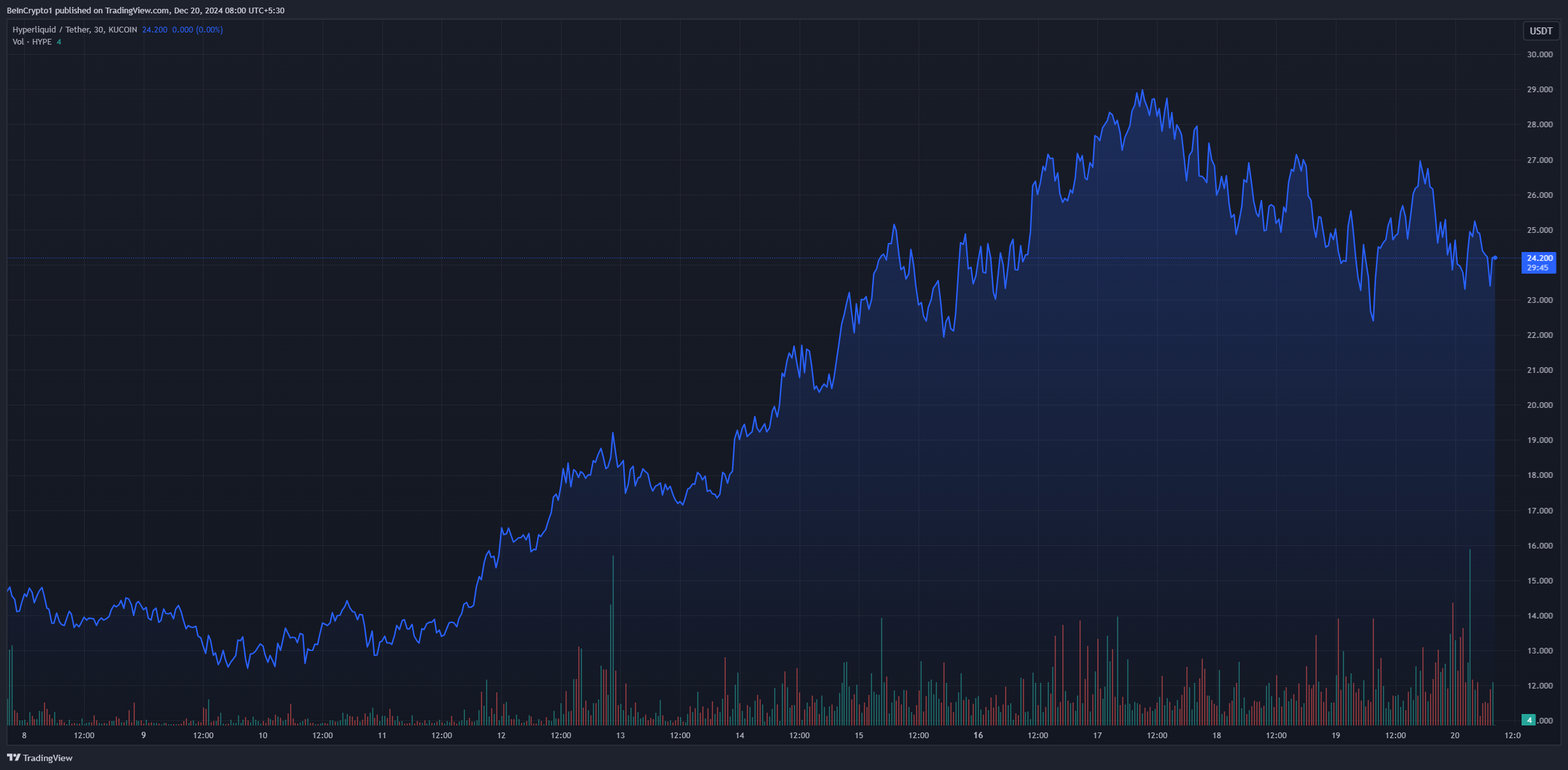Click the 30.000 price scale label
1568x770 pixels.
(x=1539, y=55)
